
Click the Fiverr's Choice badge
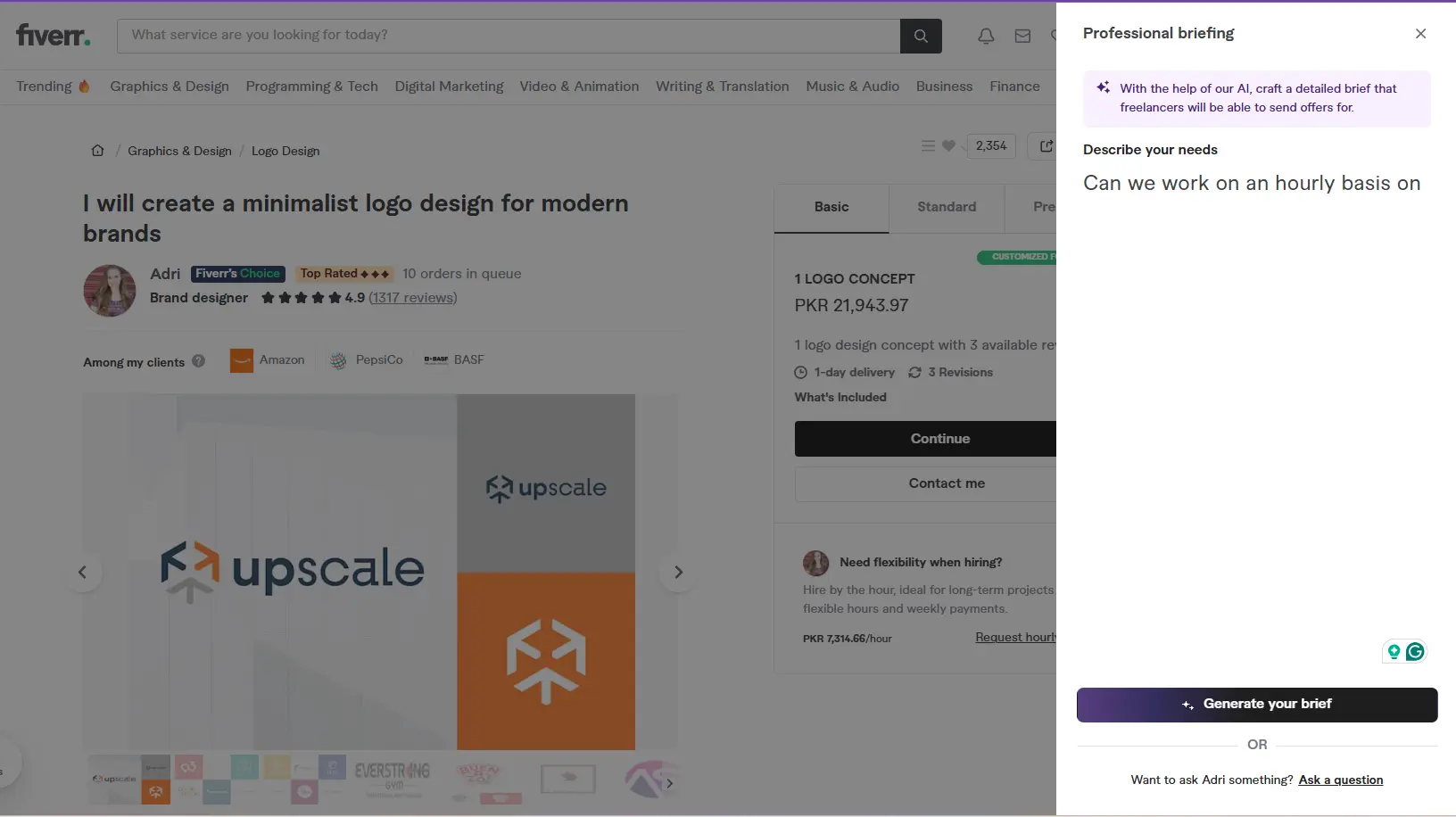tap(237, 274)
